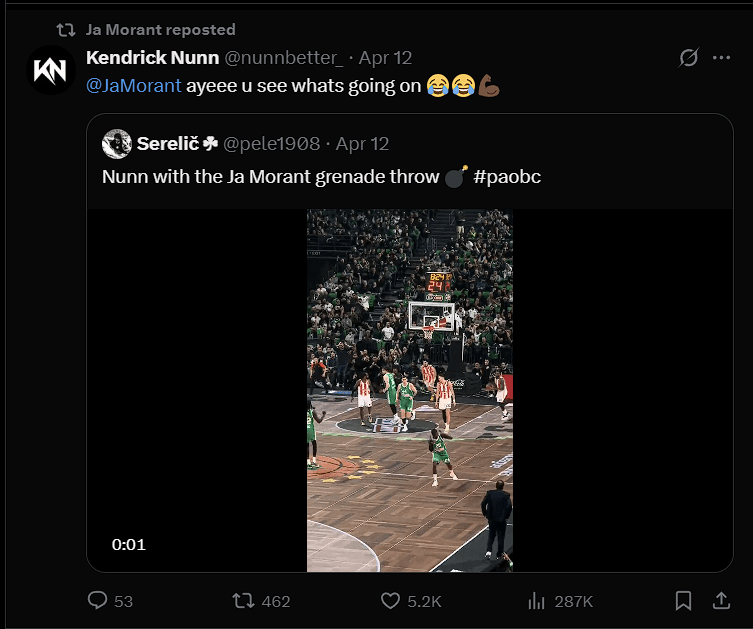Screen dimensions: 753x629
Task: Open the #paobc hashtag
Action: point(508,177)
